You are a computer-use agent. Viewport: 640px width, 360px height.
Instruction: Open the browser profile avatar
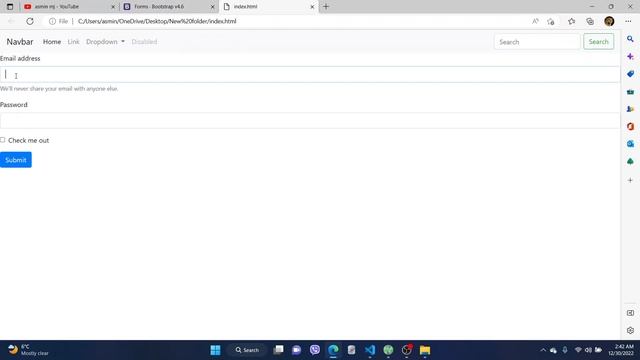[x=609, y=21]
